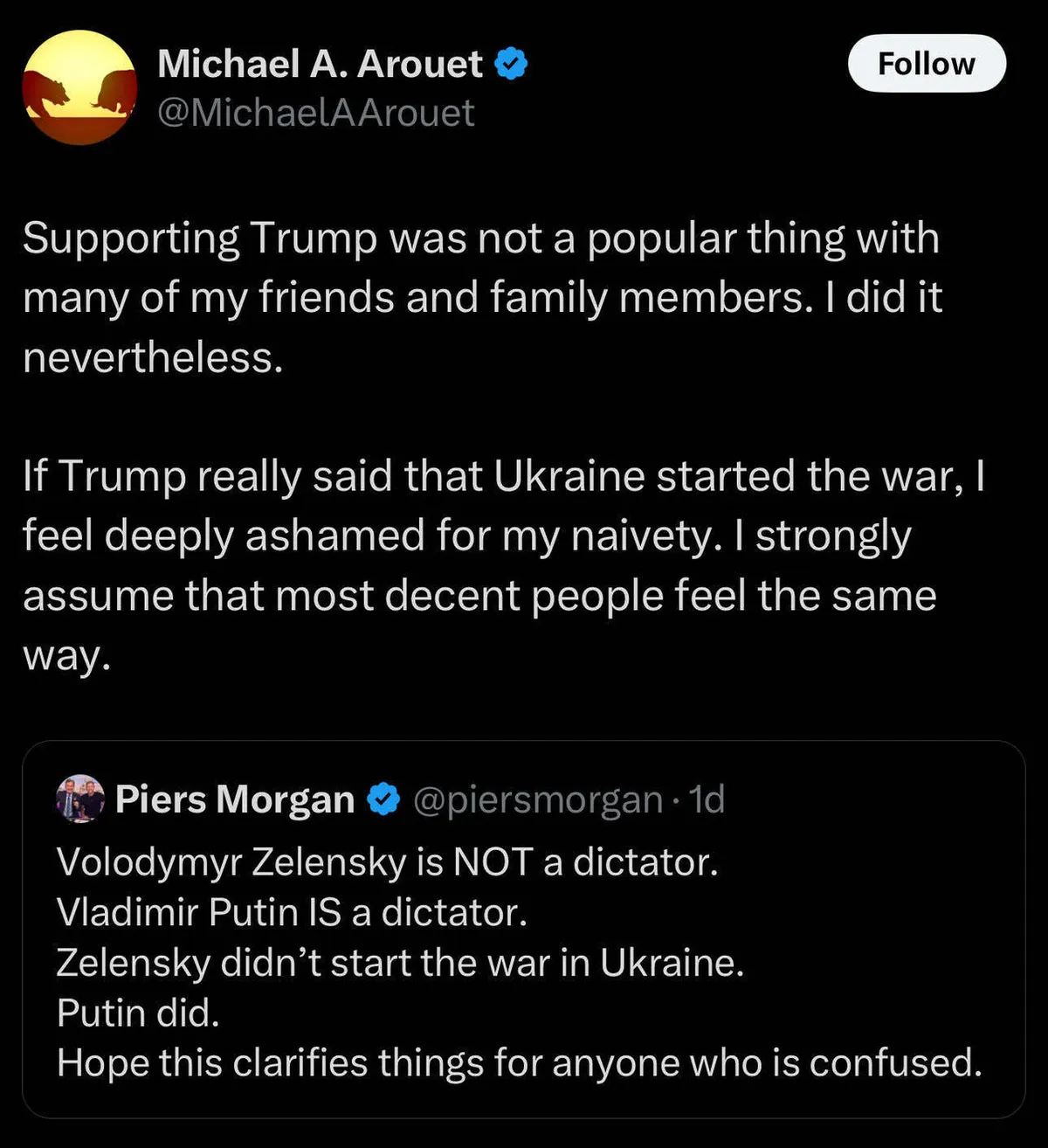Open the @MichaelAArouet handle

point(316,113)
